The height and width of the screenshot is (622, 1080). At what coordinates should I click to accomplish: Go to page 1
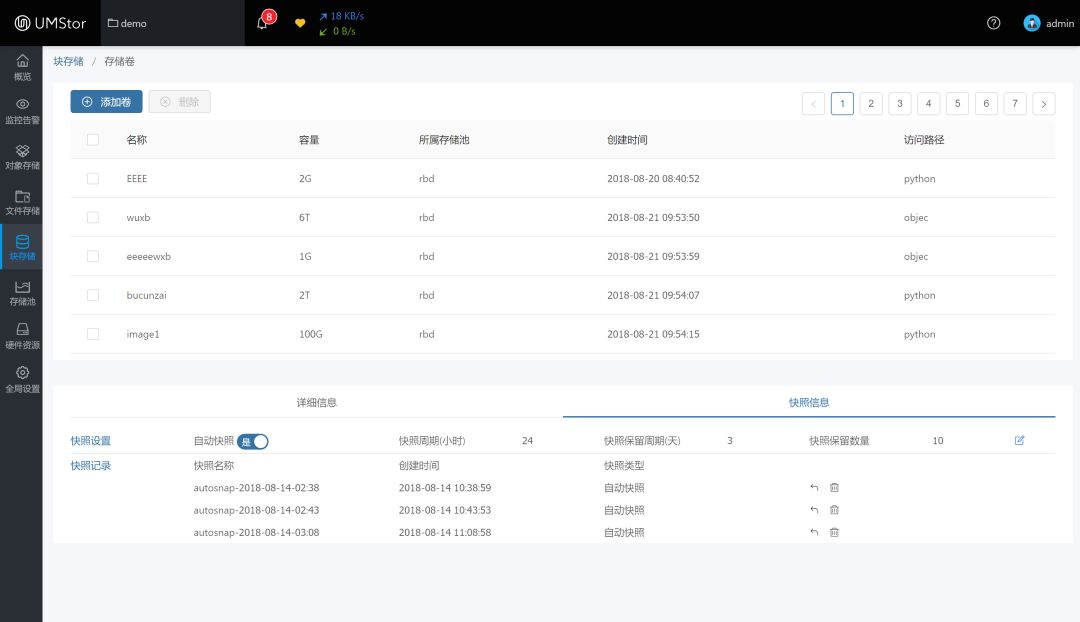842,104
